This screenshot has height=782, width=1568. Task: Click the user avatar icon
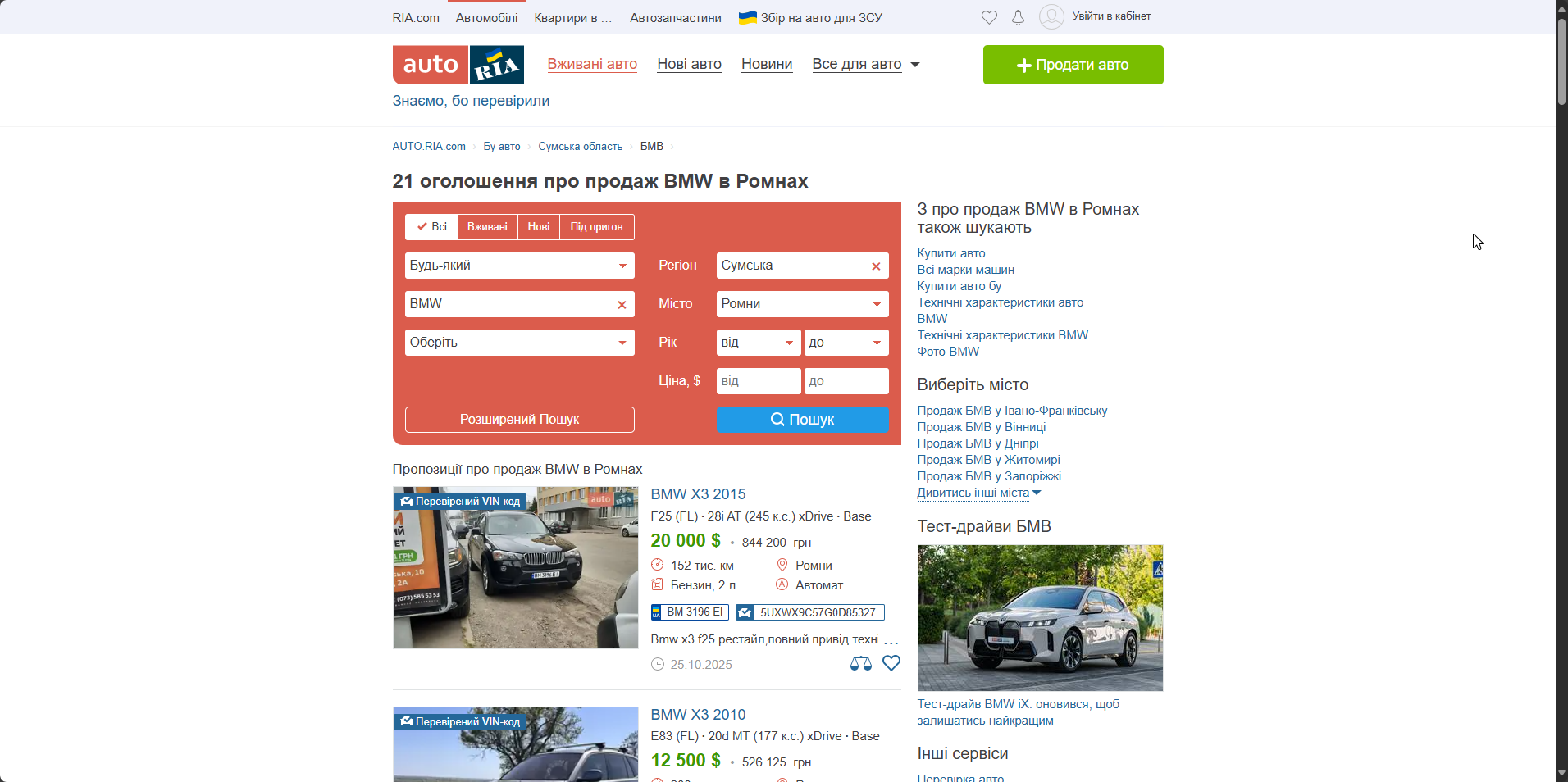pyautogui.click(x=1051, y=16)
